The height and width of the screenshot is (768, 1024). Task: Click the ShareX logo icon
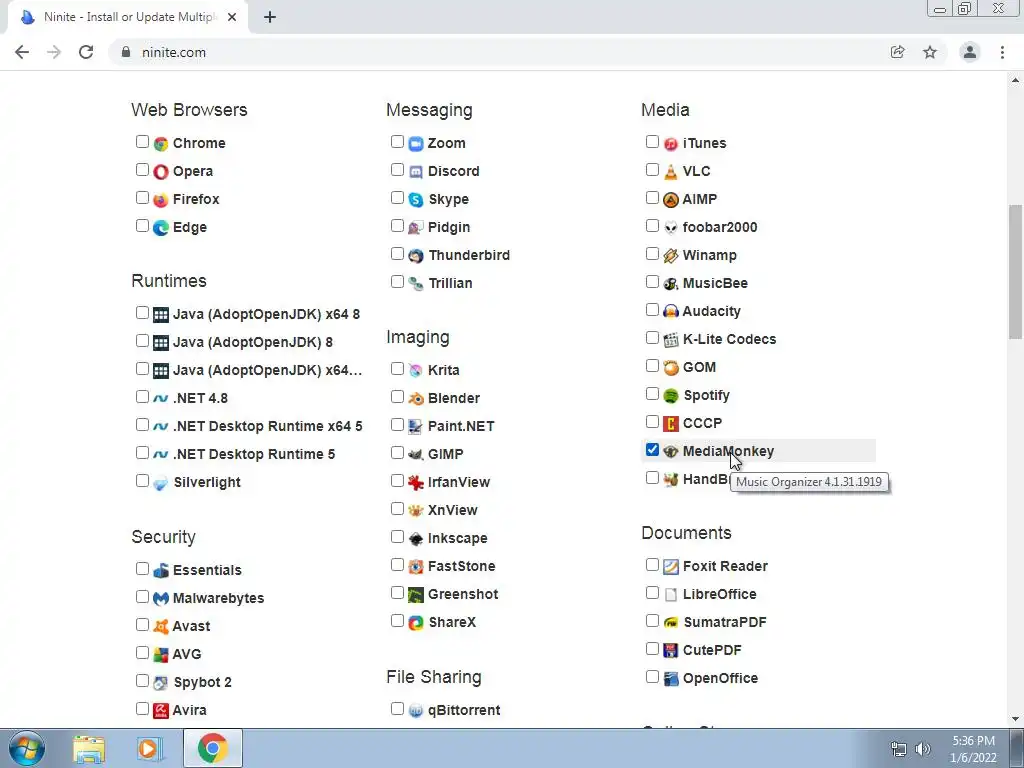[416, 623]
